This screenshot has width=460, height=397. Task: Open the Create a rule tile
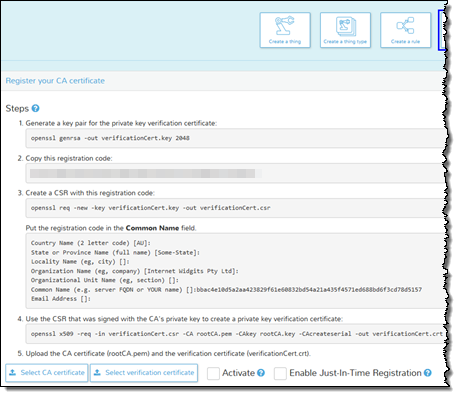[x=405, y=30]
